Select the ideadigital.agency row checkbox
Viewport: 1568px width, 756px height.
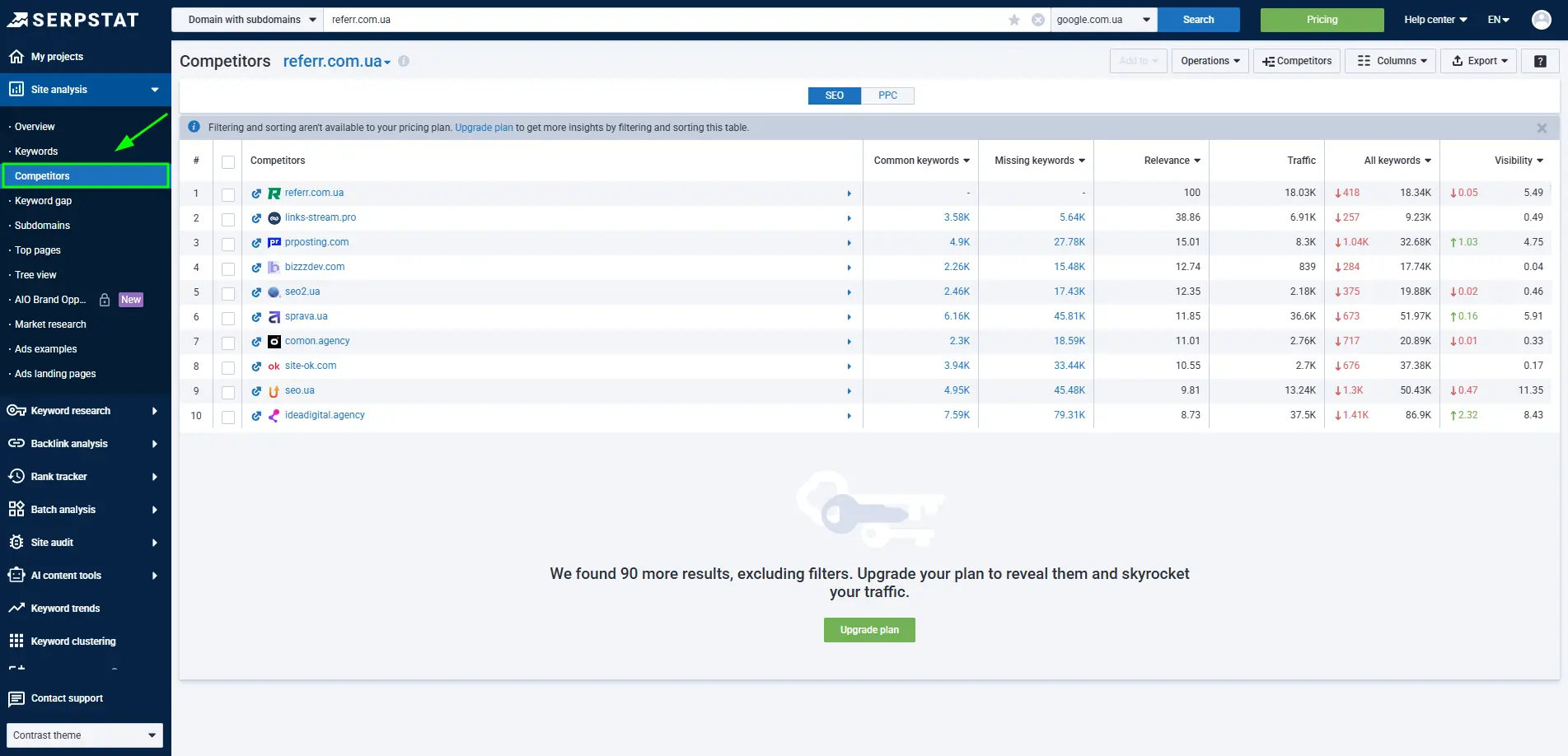(228, 417)
